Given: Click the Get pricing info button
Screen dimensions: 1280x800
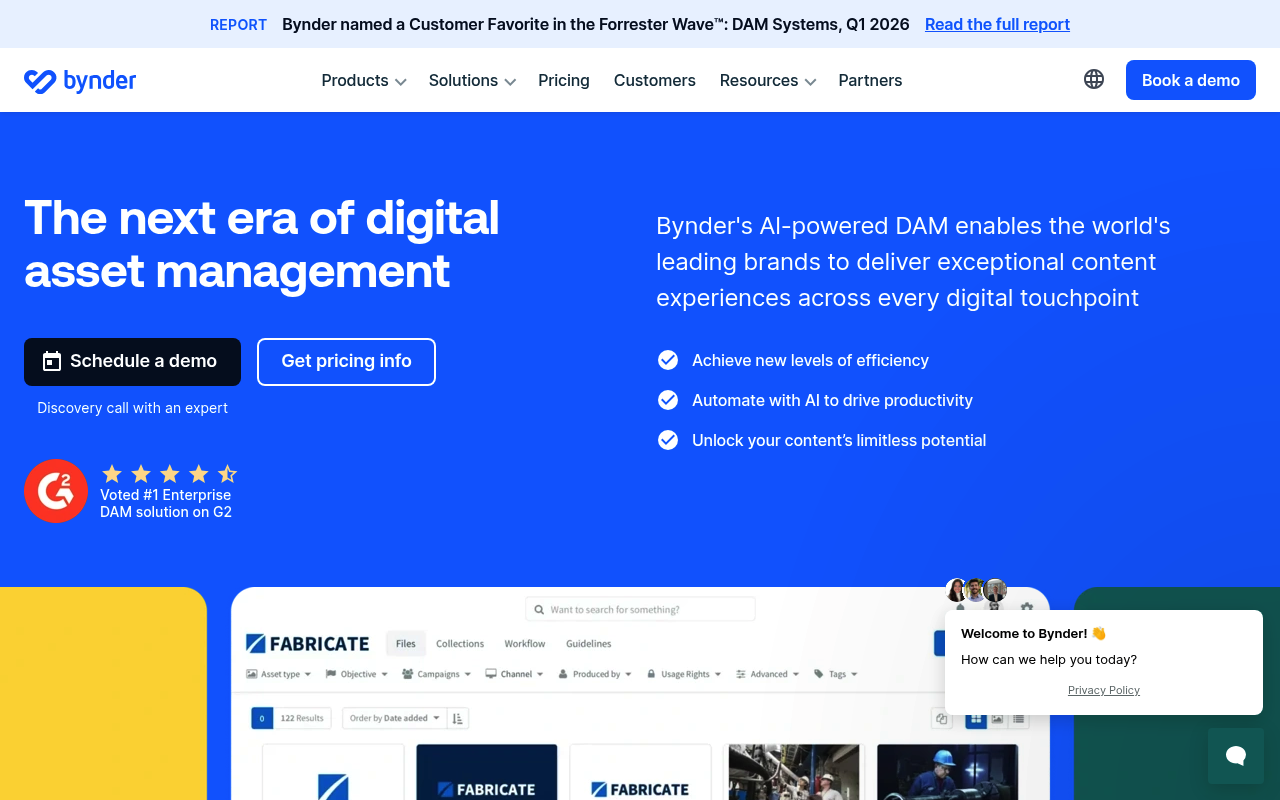Looking at the screenshot, I should coord(346,361).
